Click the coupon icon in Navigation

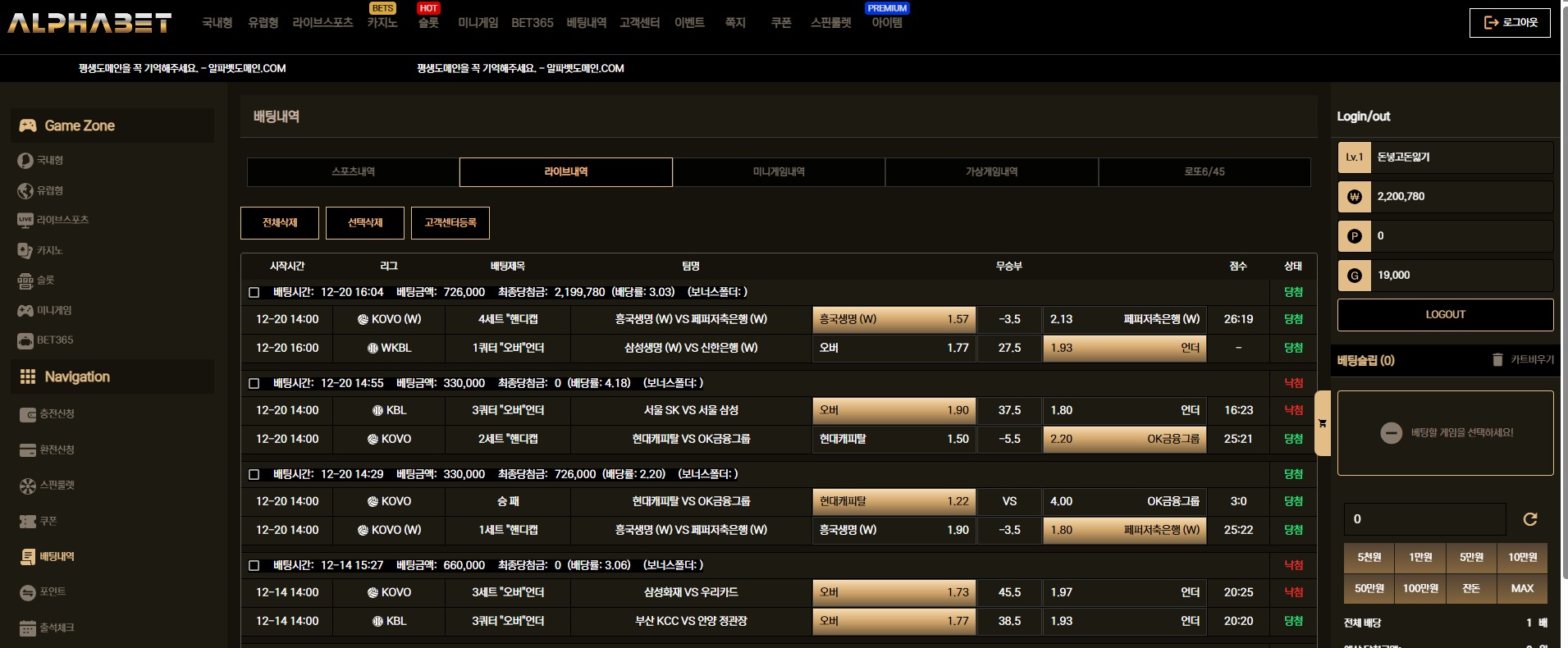[x=28, y=522]
